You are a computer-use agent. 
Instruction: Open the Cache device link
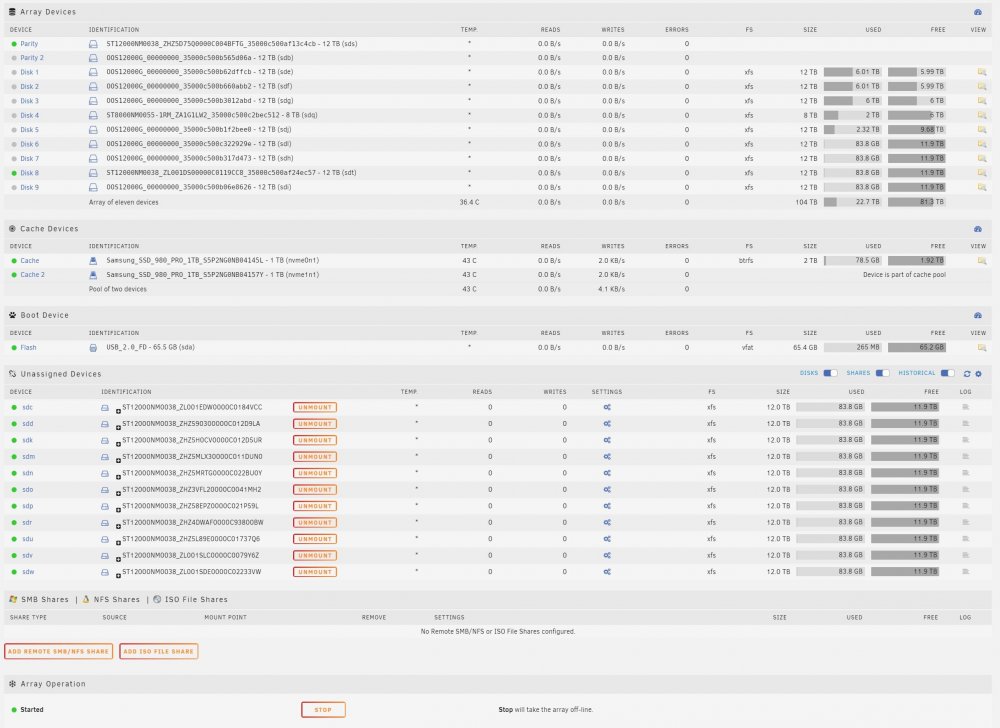point(29,261)
